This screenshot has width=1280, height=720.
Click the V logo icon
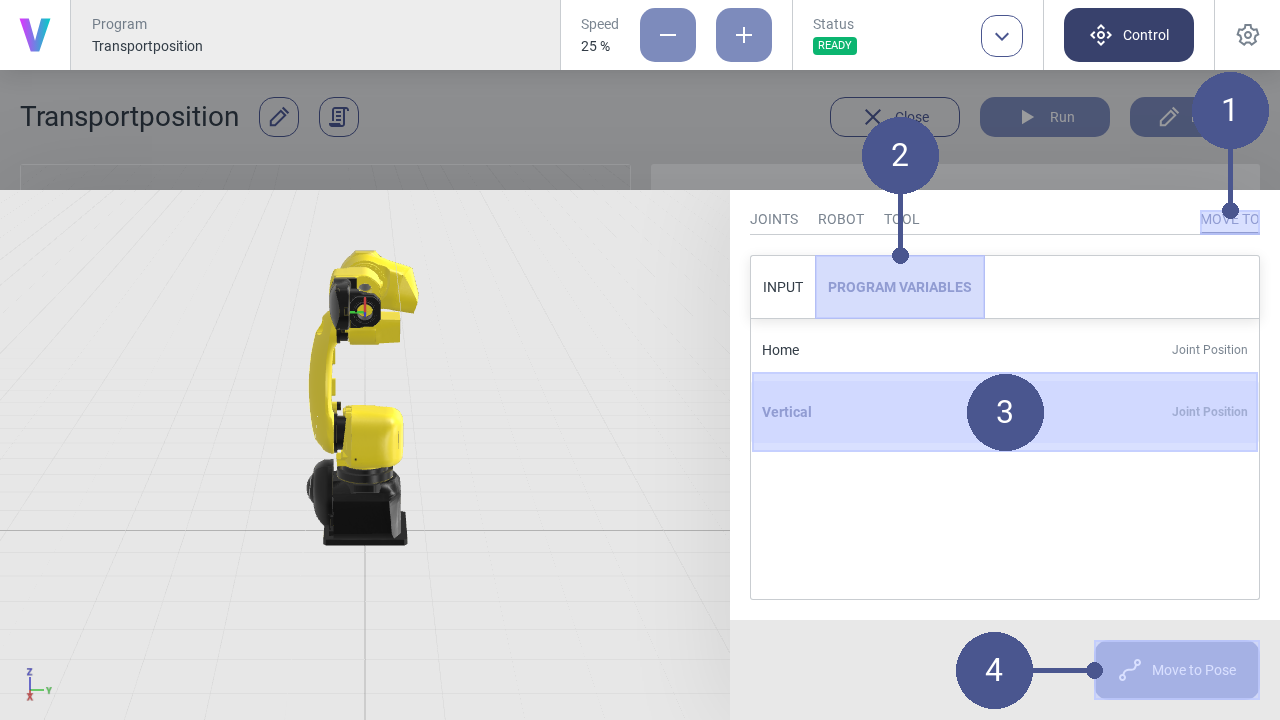35,35
